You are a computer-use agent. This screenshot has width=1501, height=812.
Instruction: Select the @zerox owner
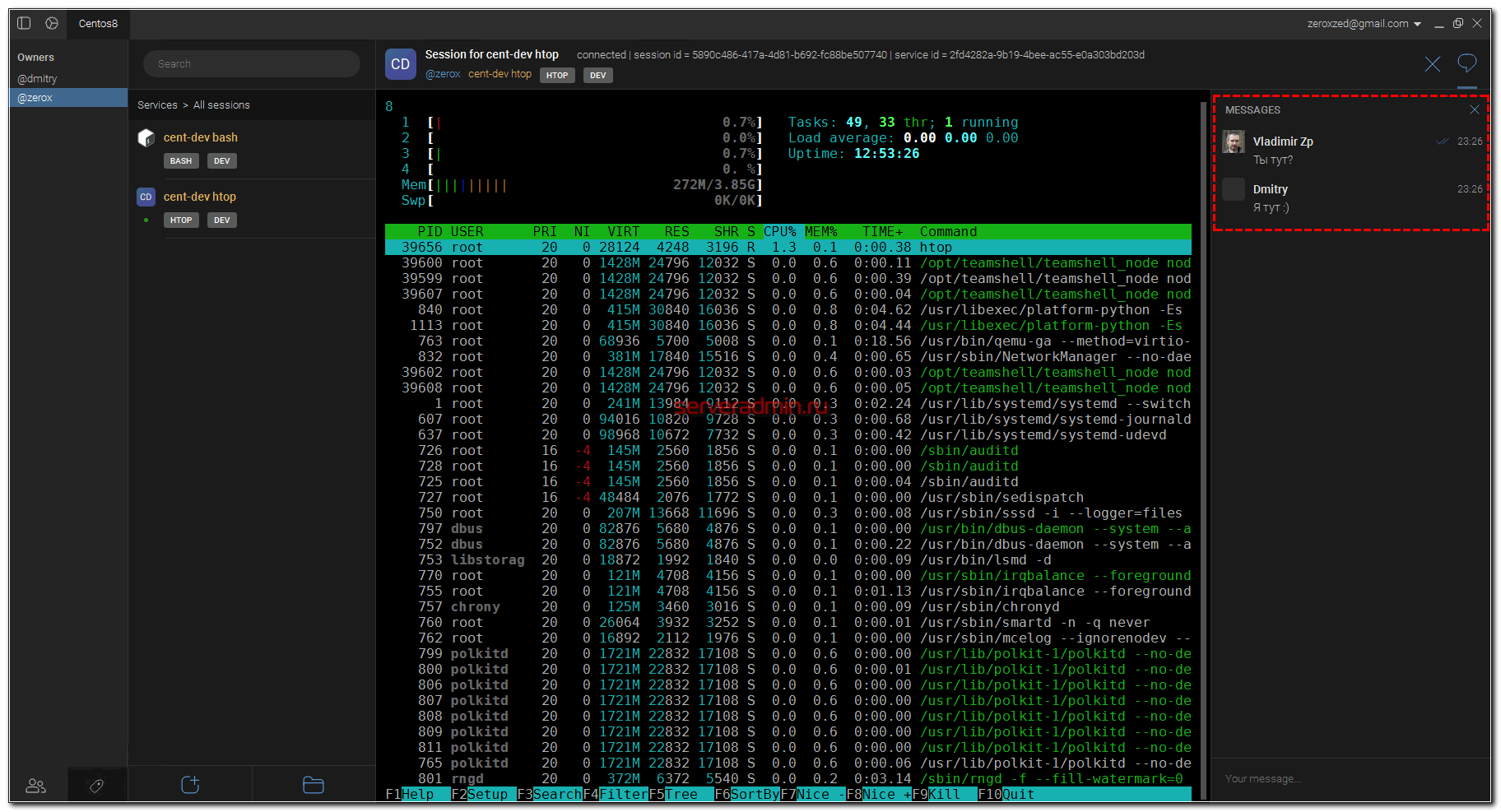click(x=35, y=98)
